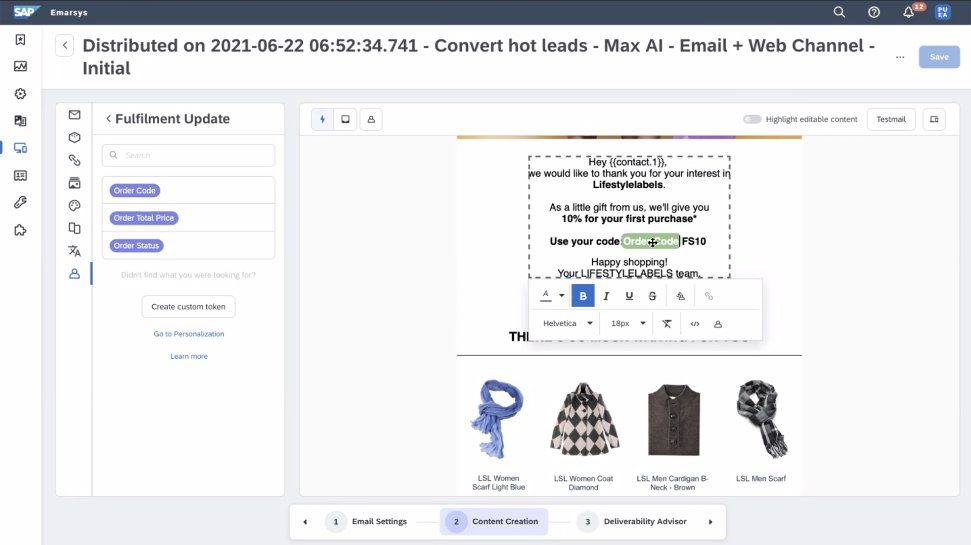Open the font family Helvetica dropdown

tap(567, 324)
